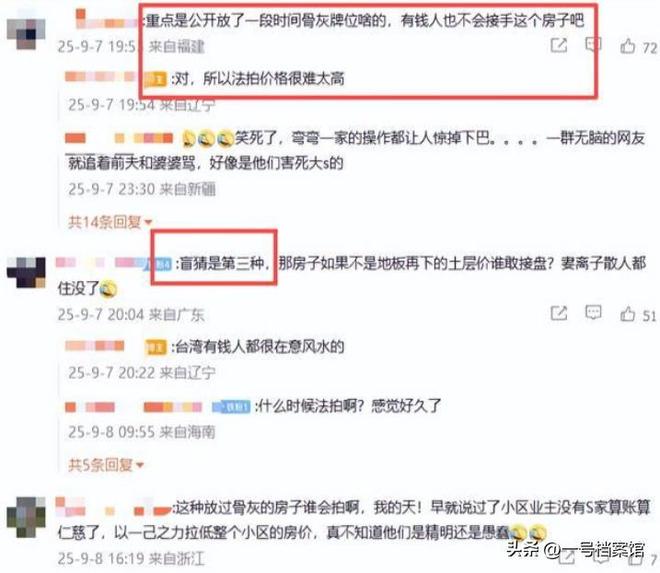Open the Zhejiang commenter's username
This screenshot has height=573, width=660.
(113, 506)
